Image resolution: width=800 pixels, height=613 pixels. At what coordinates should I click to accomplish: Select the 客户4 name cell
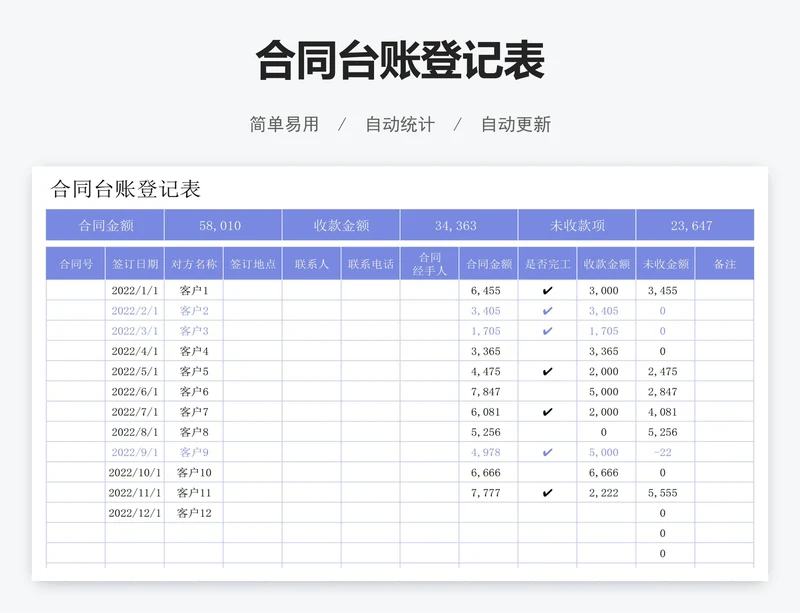[194, 351]
